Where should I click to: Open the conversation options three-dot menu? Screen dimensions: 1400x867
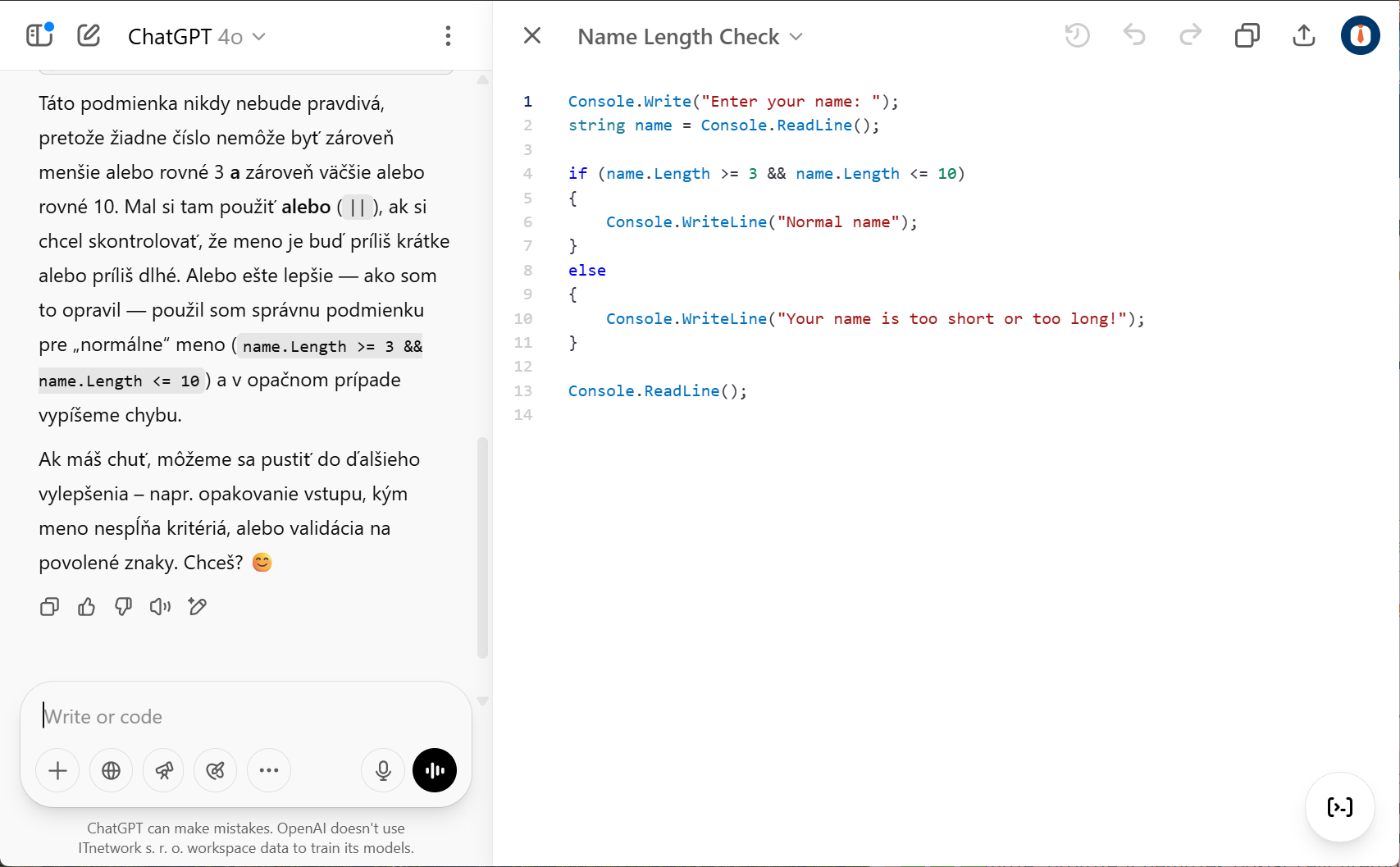(x=448, y=35)
